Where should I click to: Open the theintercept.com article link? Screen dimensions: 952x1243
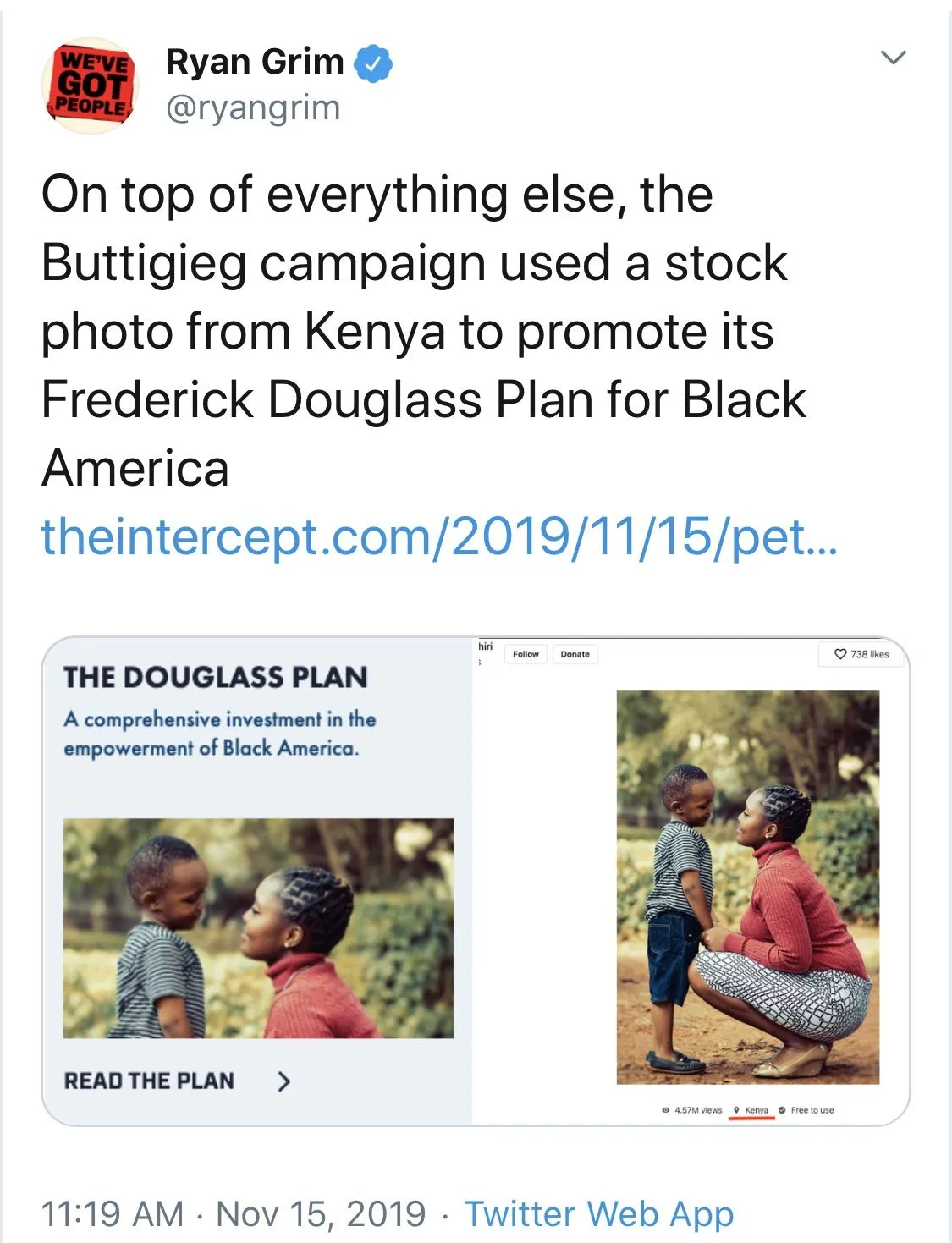tap(439, 536)
